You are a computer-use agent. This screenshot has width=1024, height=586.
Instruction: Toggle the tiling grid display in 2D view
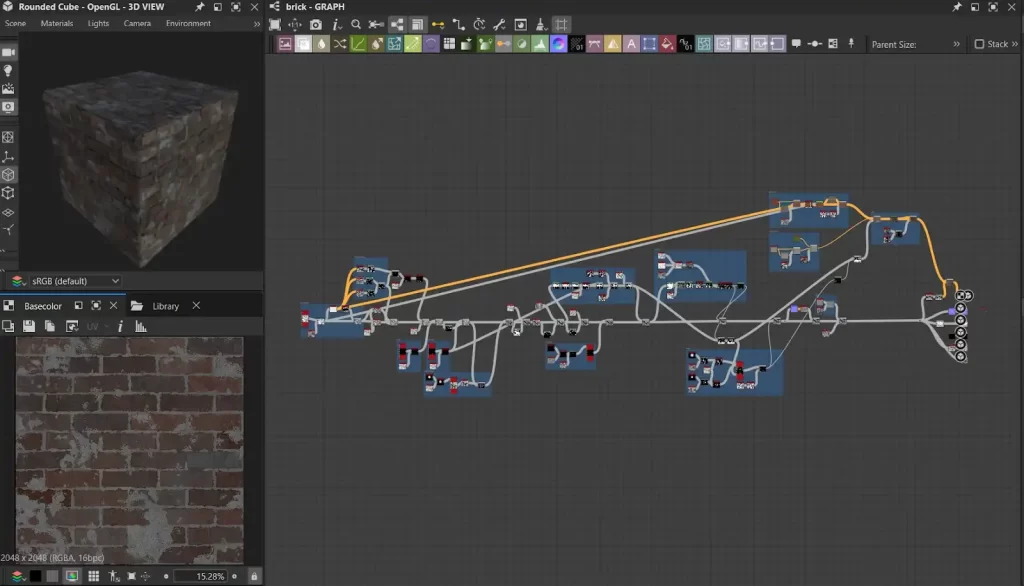pos(94,577)
